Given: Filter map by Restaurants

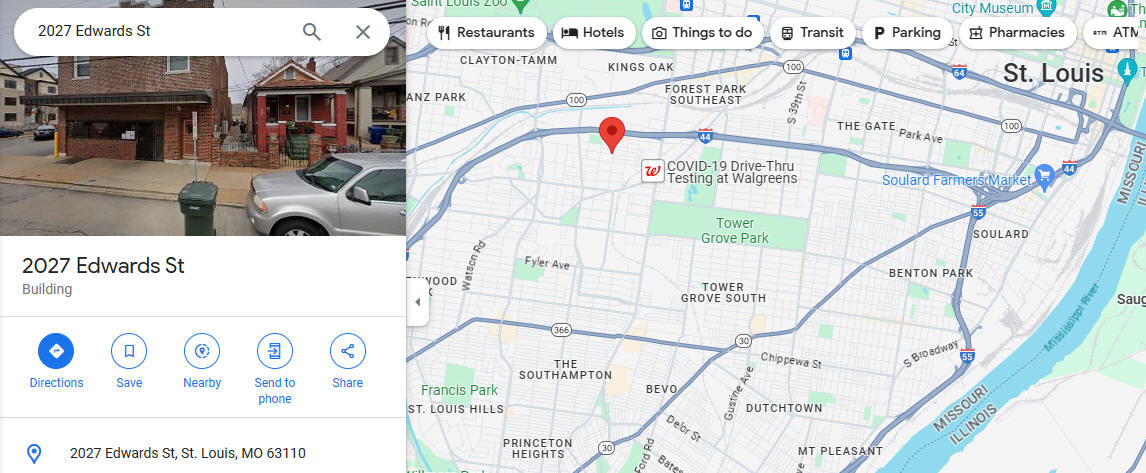Looking at the screenshot, I should pyautogui.click(x=486, y=33).
